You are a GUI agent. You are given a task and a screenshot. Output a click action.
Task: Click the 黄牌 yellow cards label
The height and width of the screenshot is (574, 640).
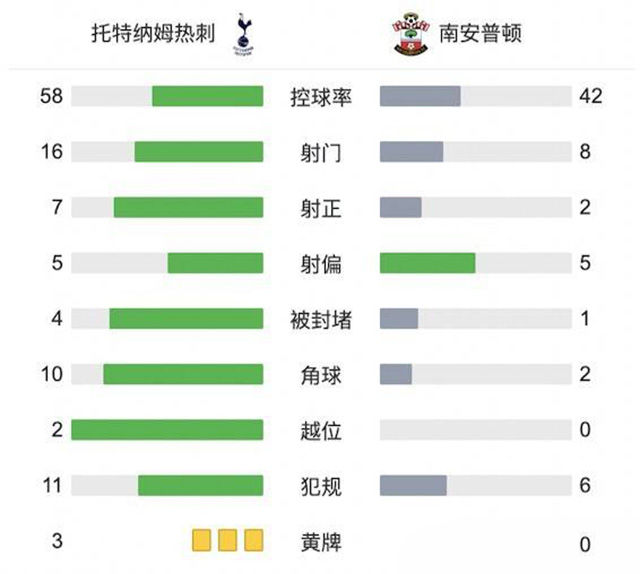pos(320,542)
